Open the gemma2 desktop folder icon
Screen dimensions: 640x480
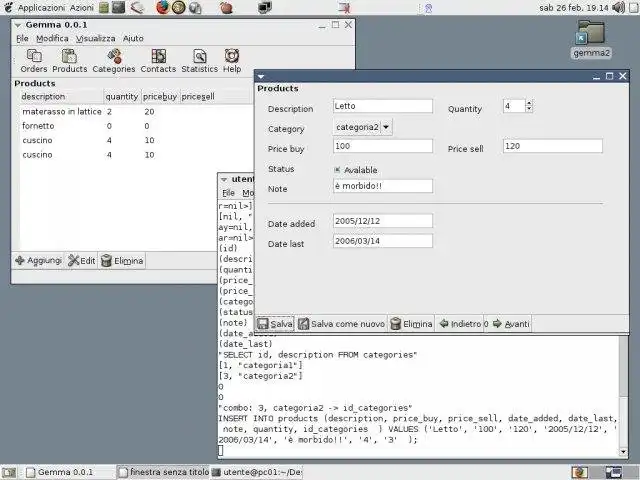point(591,40)
